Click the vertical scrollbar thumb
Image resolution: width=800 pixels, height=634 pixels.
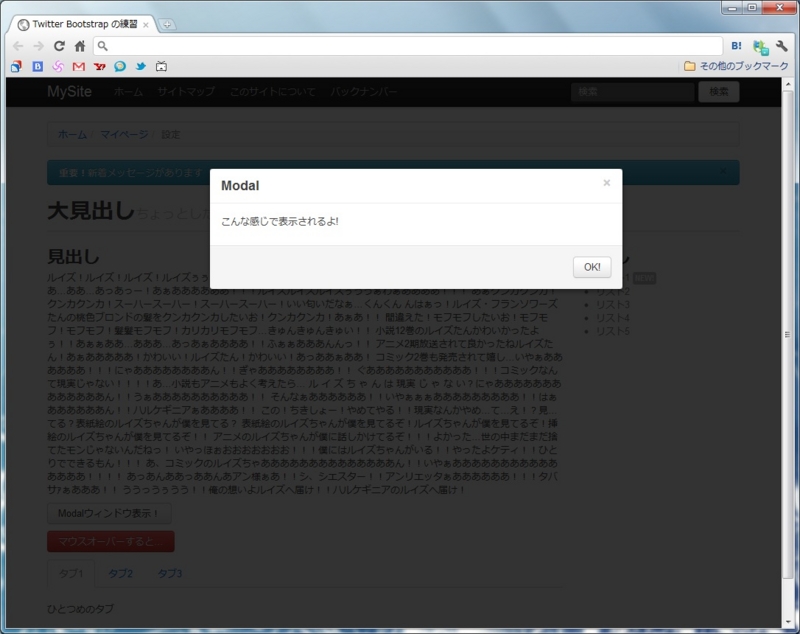(x=788, y=335)
